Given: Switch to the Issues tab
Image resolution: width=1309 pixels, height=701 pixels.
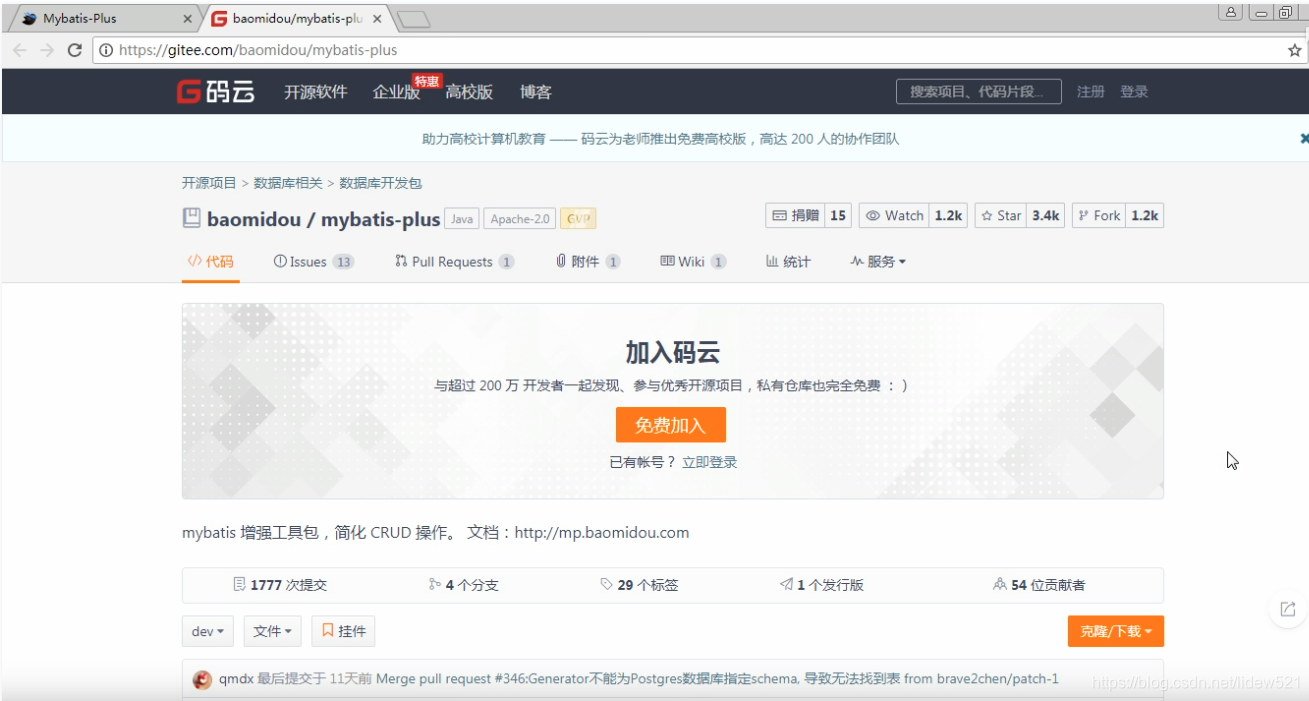Looking at the screenshot, I should click(x=314, y=261).
